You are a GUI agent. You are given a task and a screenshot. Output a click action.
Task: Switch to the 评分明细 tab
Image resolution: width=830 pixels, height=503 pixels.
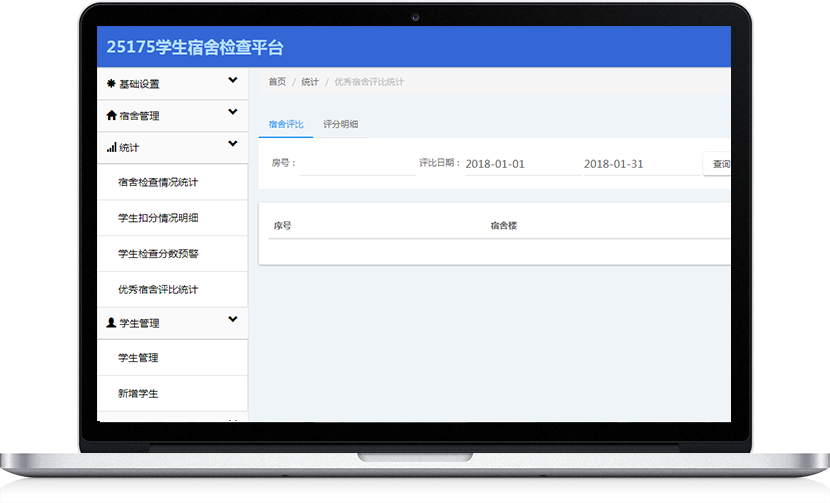340,125
